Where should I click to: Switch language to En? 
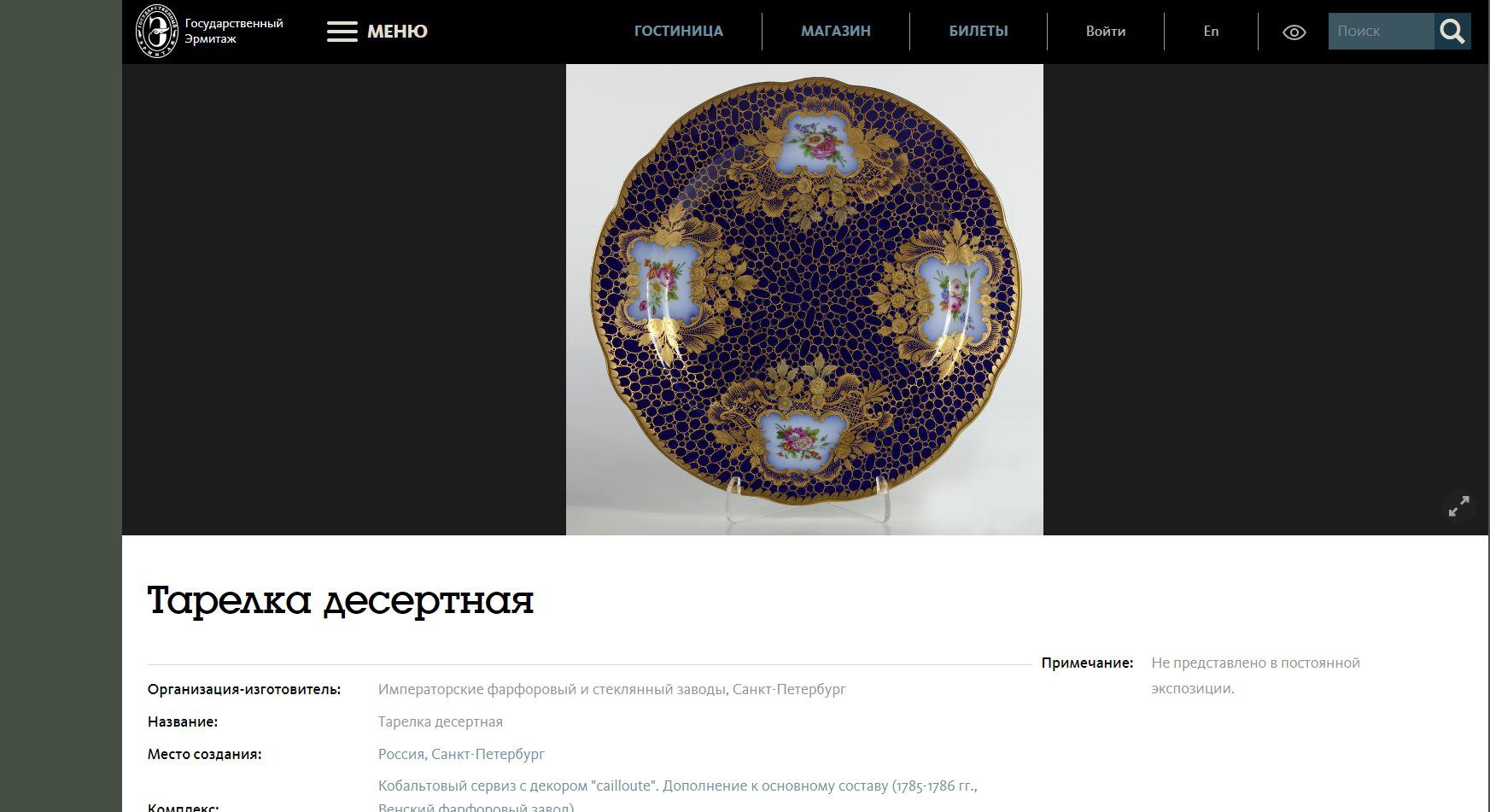(x=1211, y=31)
